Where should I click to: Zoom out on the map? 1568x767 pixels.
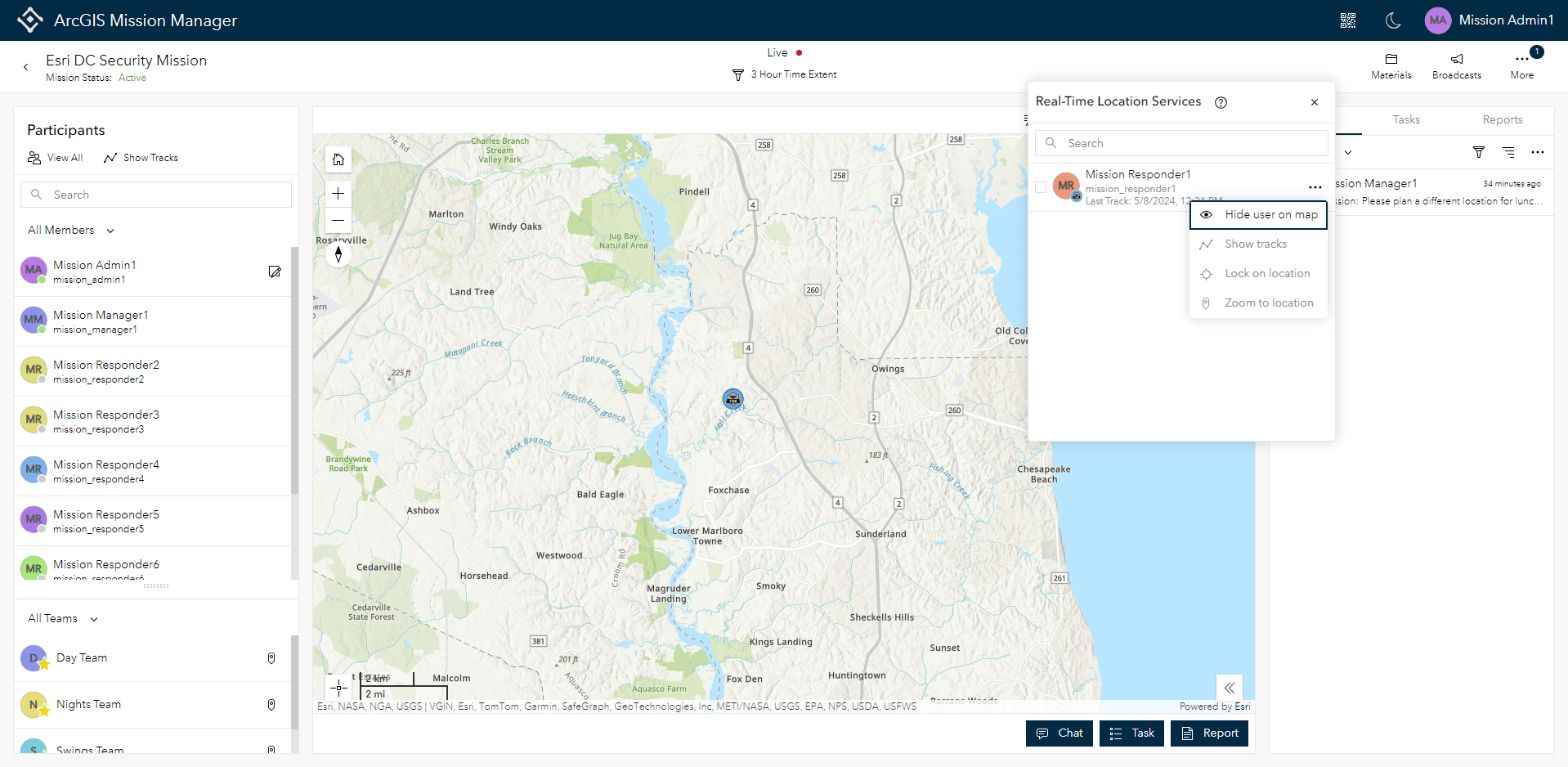338,221
